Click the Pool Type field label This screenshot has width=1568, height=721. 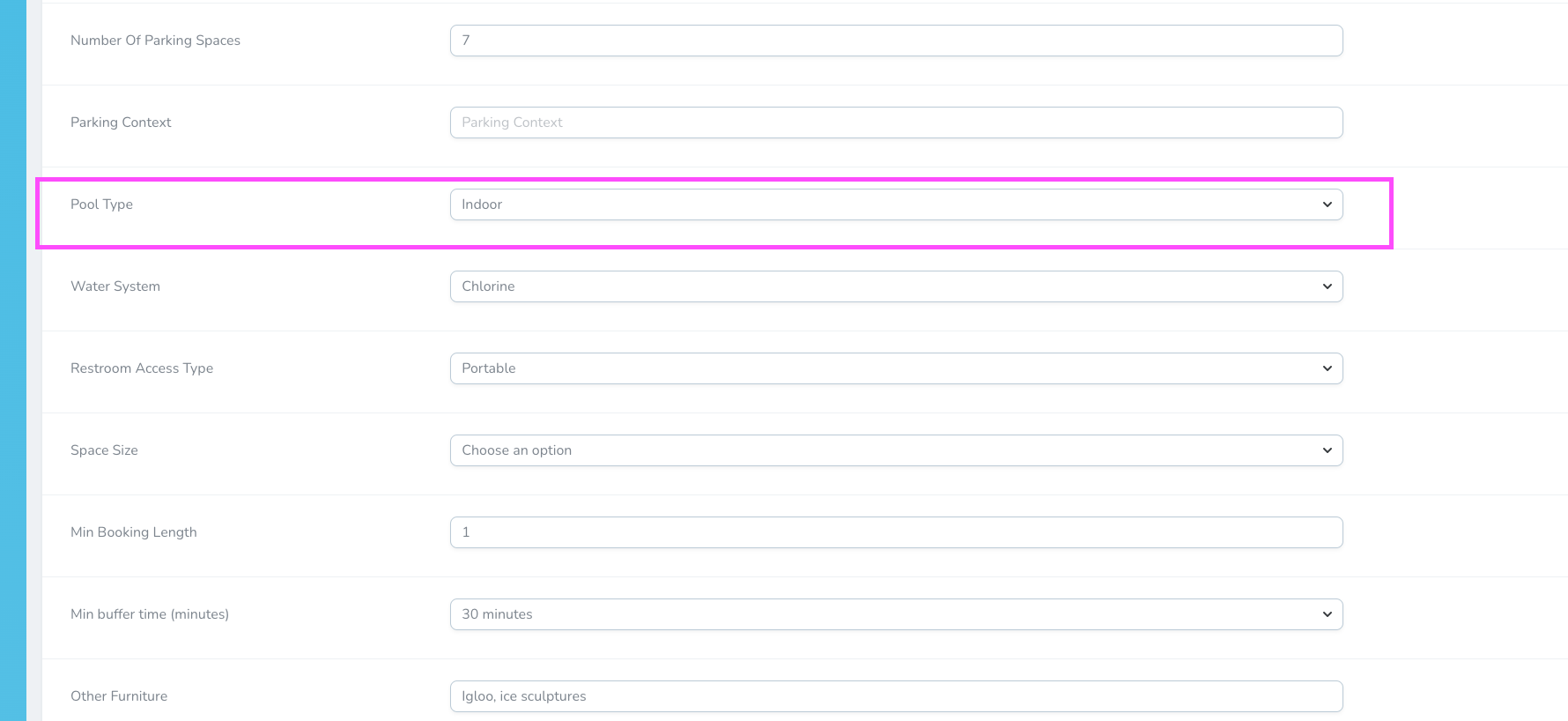click(x=101, y=204)
